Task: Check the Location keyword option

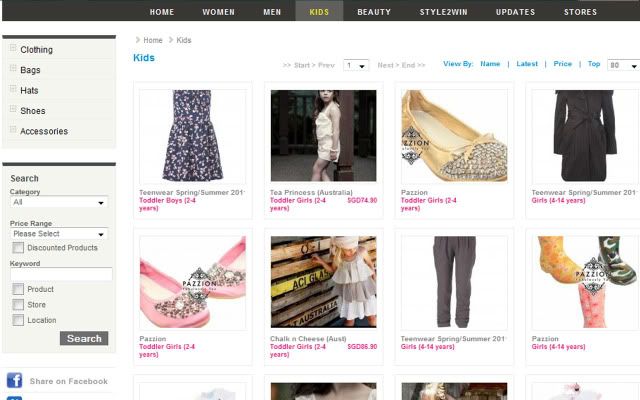Action: click(18, 320)
